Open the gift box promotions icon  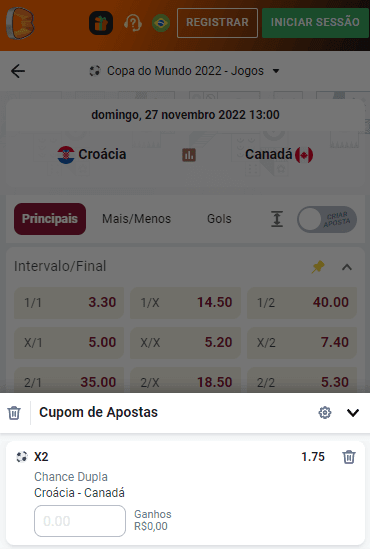101,23
